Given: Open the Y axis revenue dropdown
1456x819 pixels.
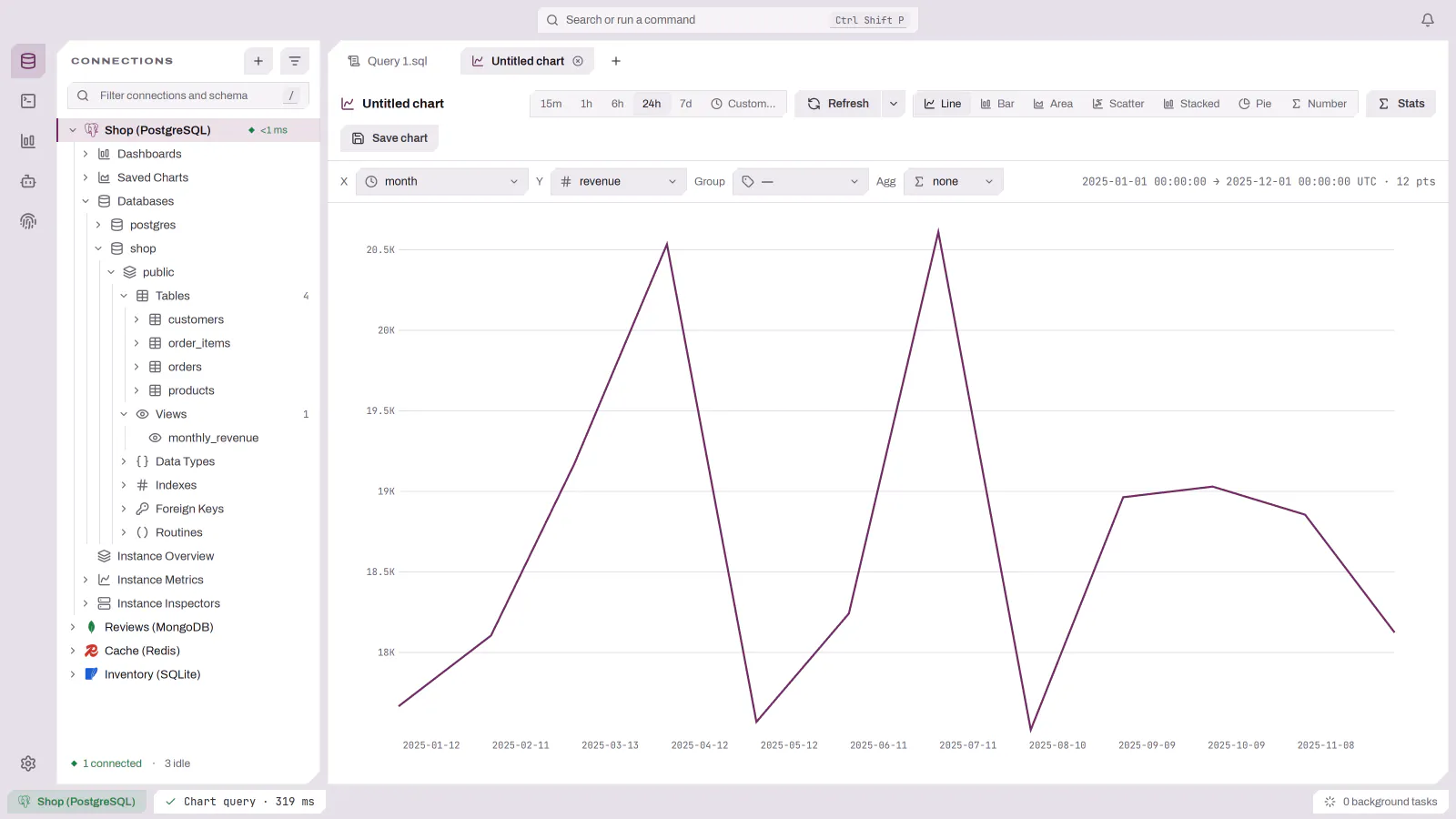Looking at the screenshot, I should click(619, 182).
